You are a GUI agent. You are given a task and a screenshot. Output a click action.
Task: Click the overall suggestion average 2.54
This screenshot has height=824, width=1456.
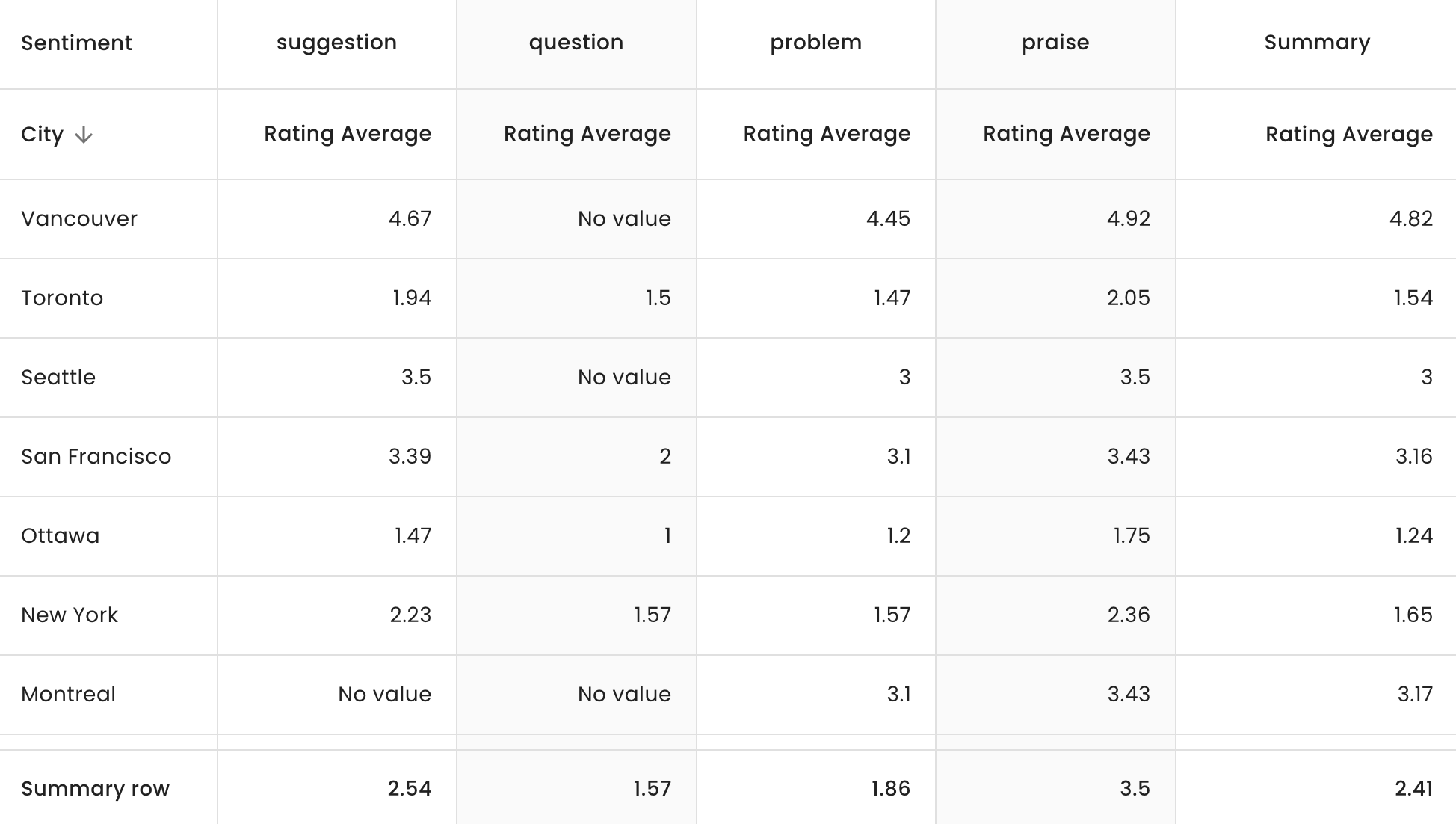tap(410, 788)
